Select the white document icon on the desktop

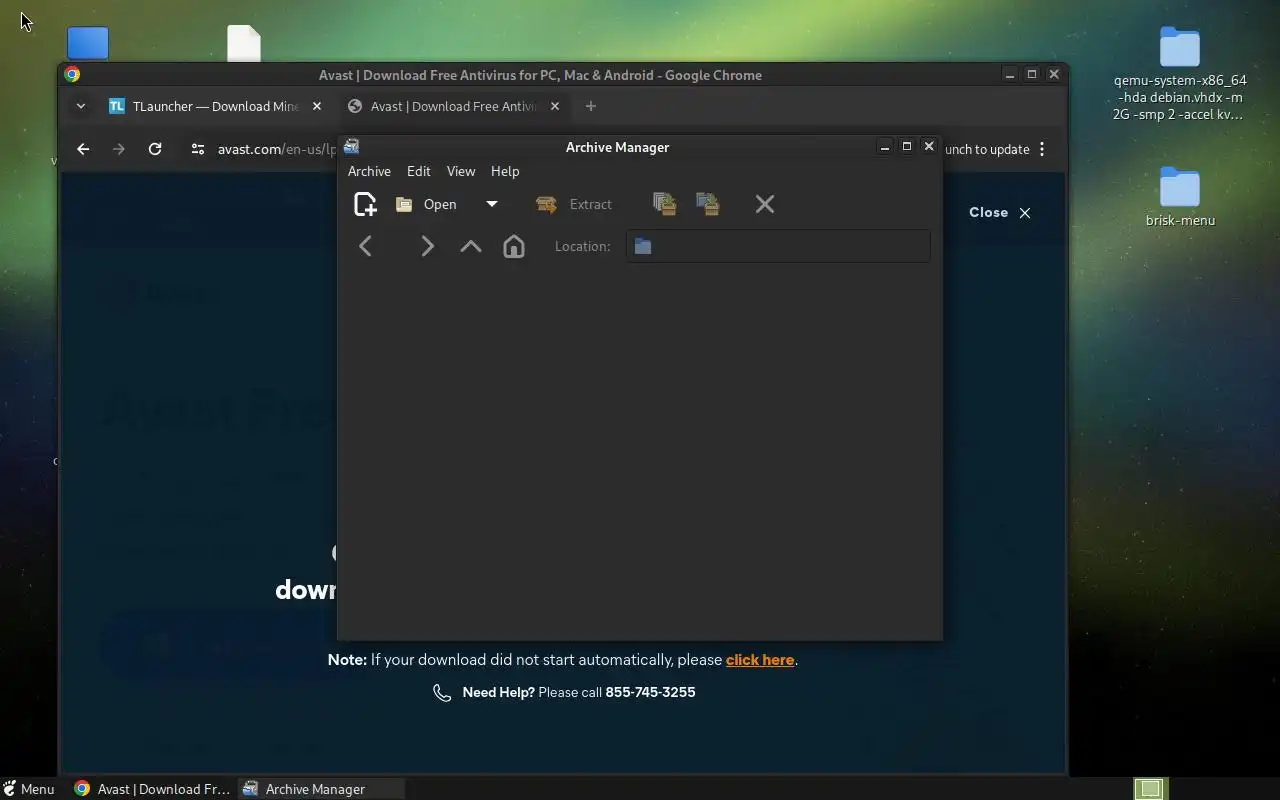click(244, 43)
